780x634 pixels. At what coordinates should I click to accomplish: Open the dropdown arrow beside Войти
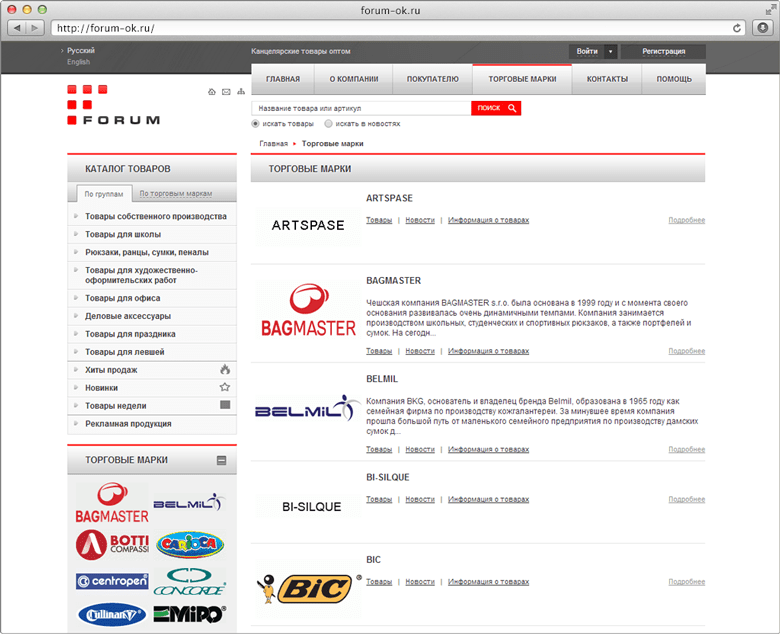610,51
